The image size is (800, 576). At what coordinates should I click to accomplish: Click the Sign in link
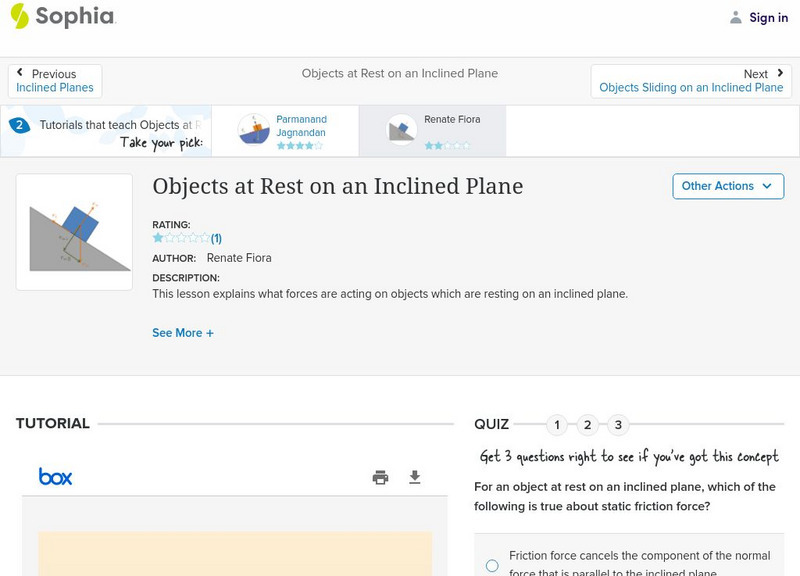click(768, 17)
